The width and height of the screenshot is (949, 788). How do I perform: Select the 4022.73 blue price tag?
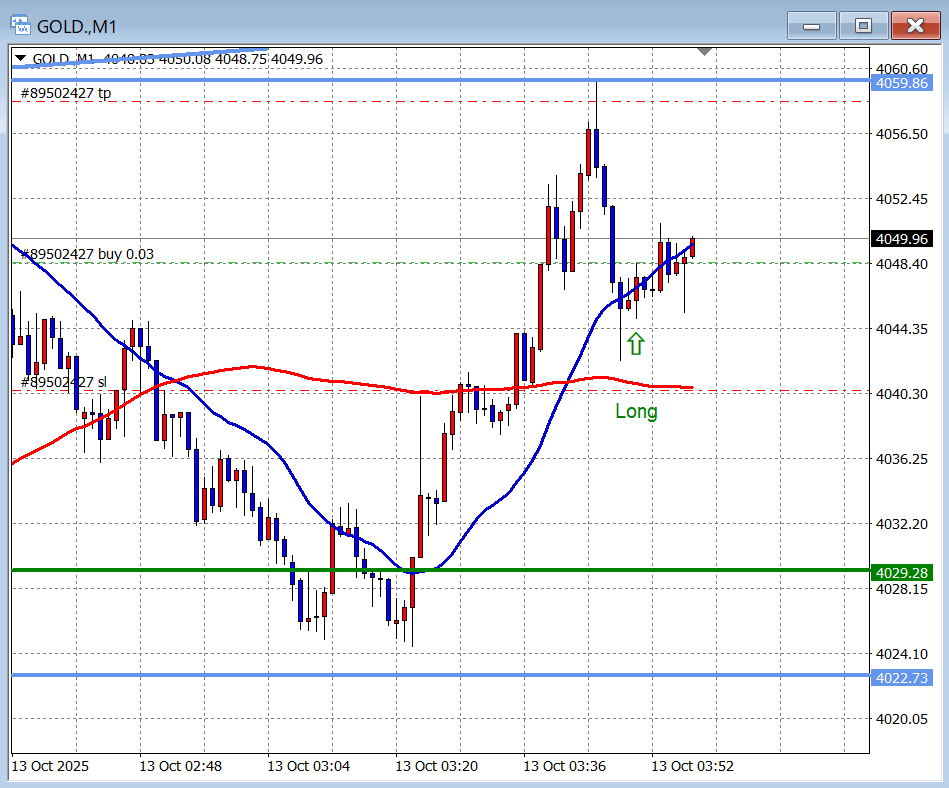coord(902,678)
